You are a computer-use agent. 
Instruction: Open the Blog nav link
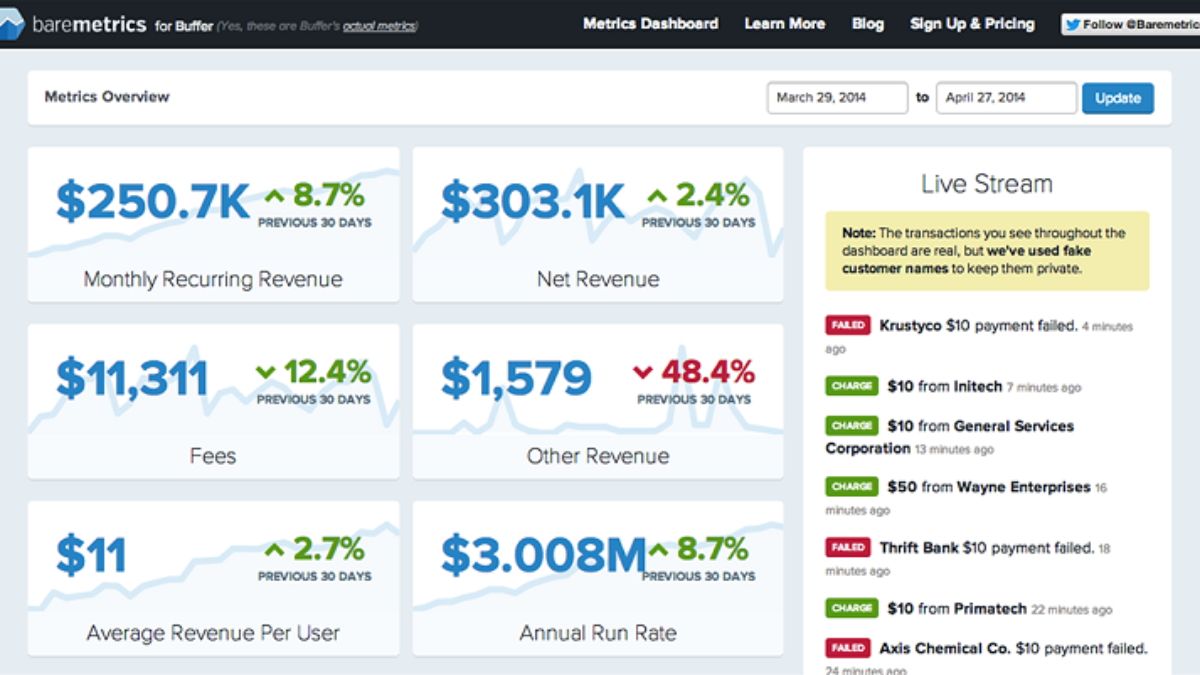(x=868, y=24)
